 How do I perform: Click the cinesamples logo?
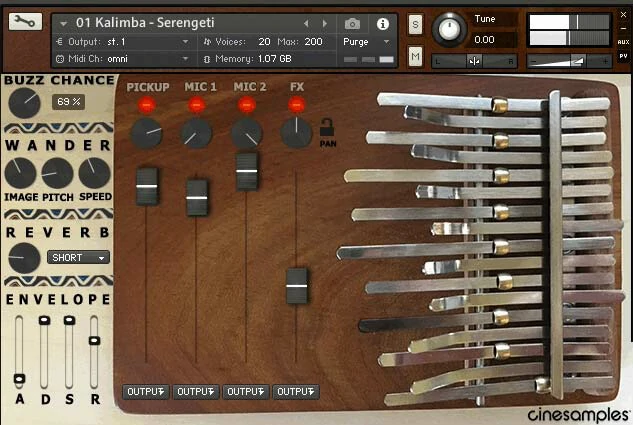(x=578, y=415)
